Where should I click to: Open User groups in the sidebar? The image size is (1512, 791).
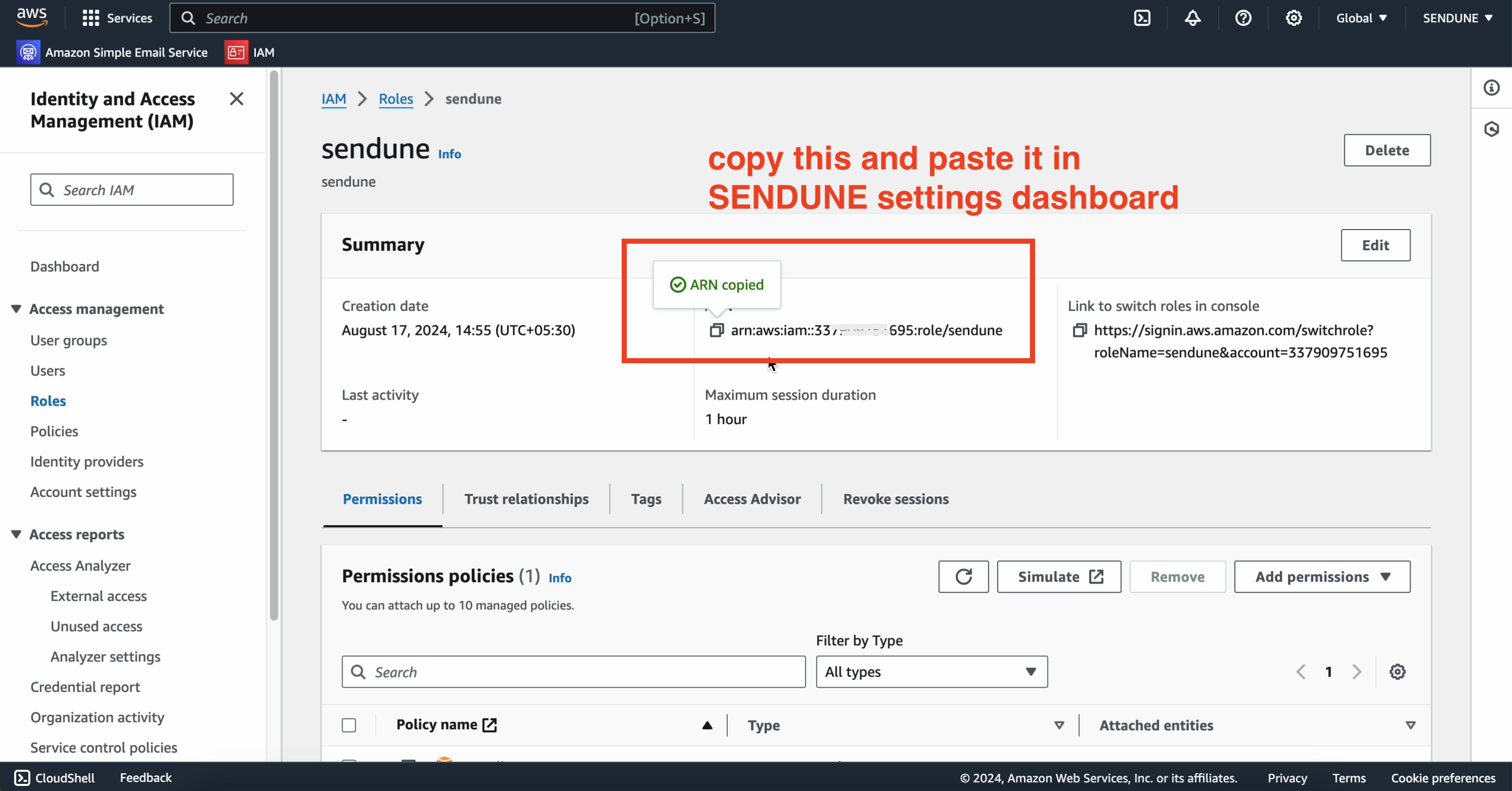point(69,341)
